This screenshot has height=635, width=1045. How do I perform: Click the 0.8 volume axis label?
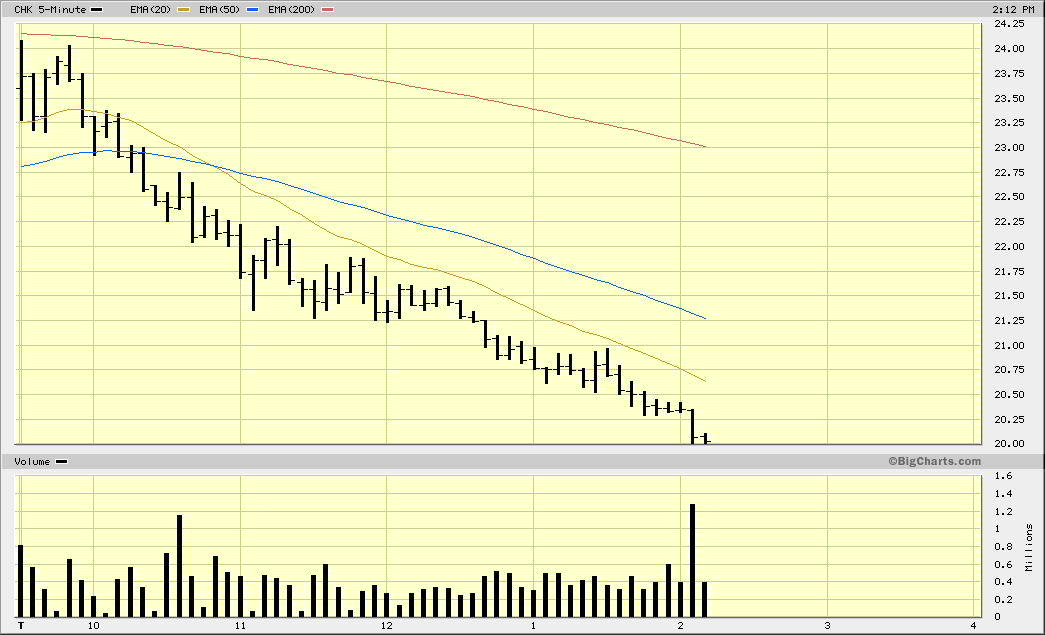pyautogui.click(x=1003, y=546)
